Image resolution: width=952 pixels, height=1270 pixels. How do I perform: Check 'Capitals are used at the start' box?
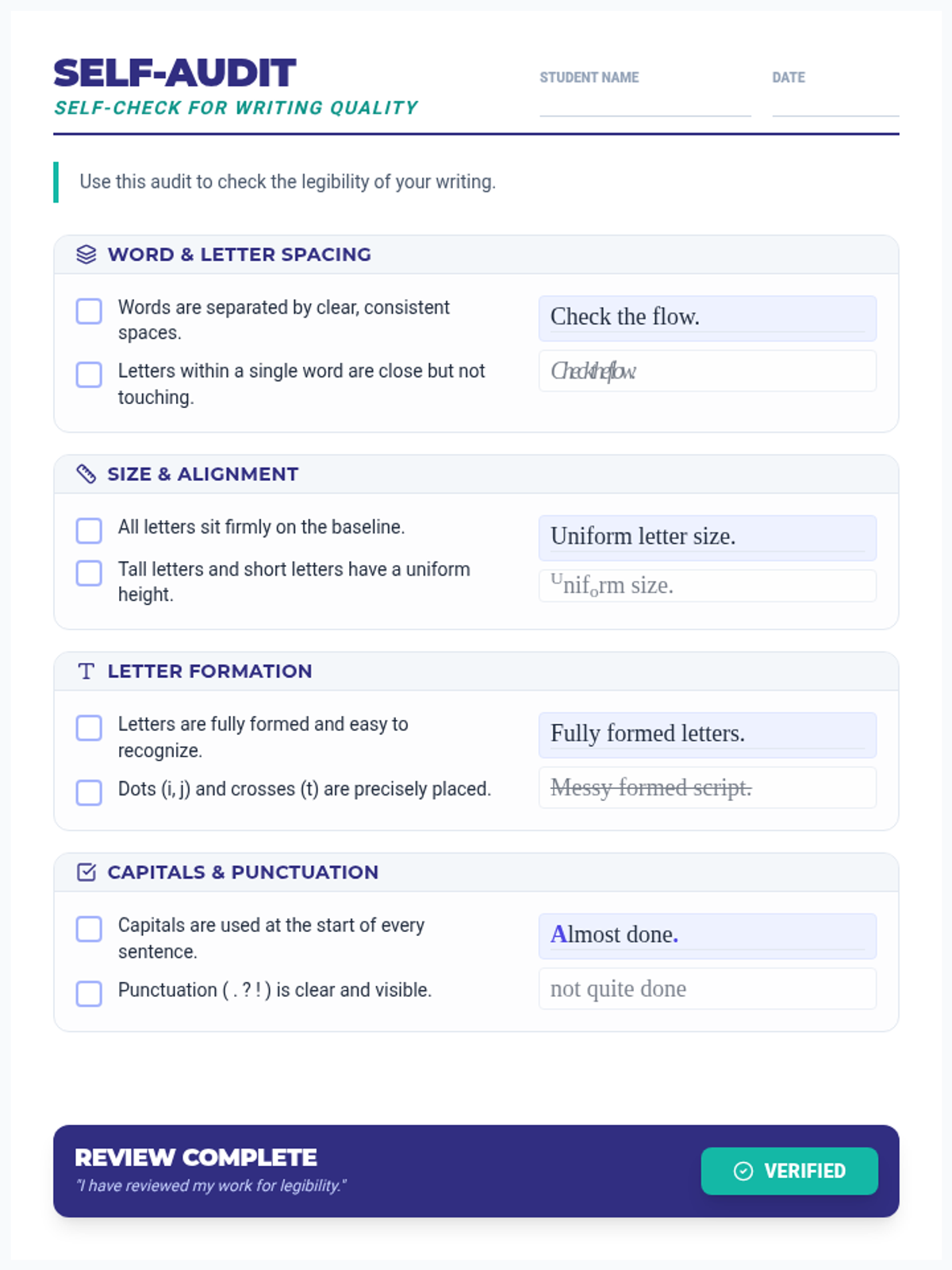coord(89,929)
